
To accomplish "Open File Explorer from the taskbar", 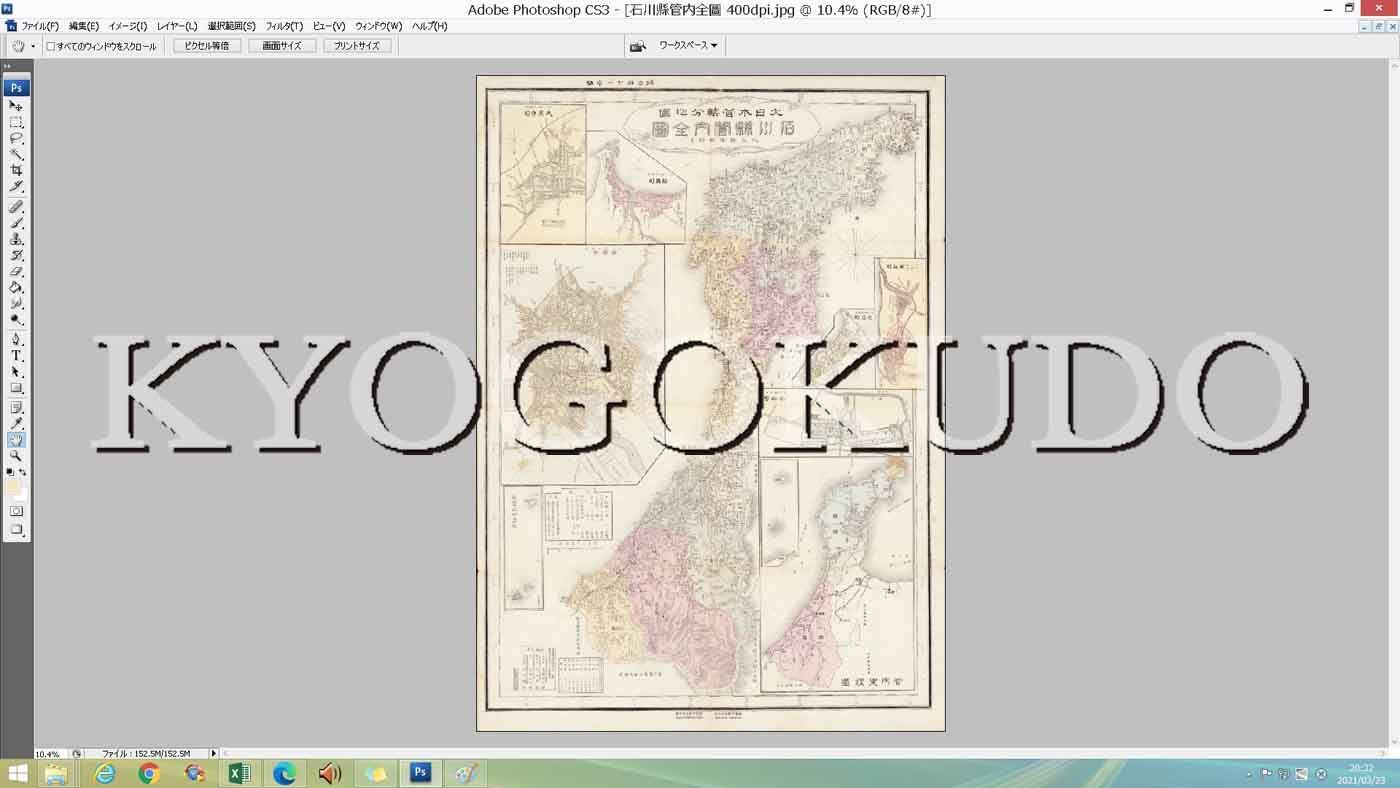I will [x=55, y=773].
